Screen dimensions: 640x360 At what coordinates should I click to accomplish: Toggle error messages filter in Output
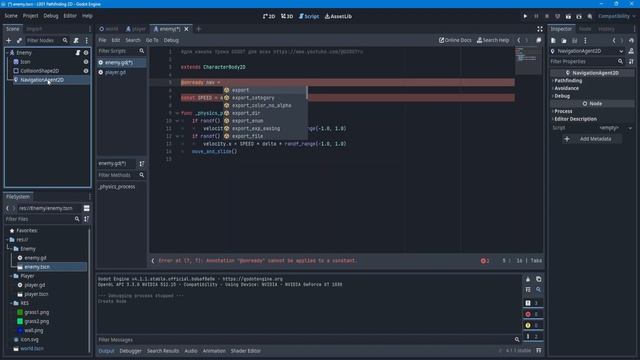(x=533, y=314)
